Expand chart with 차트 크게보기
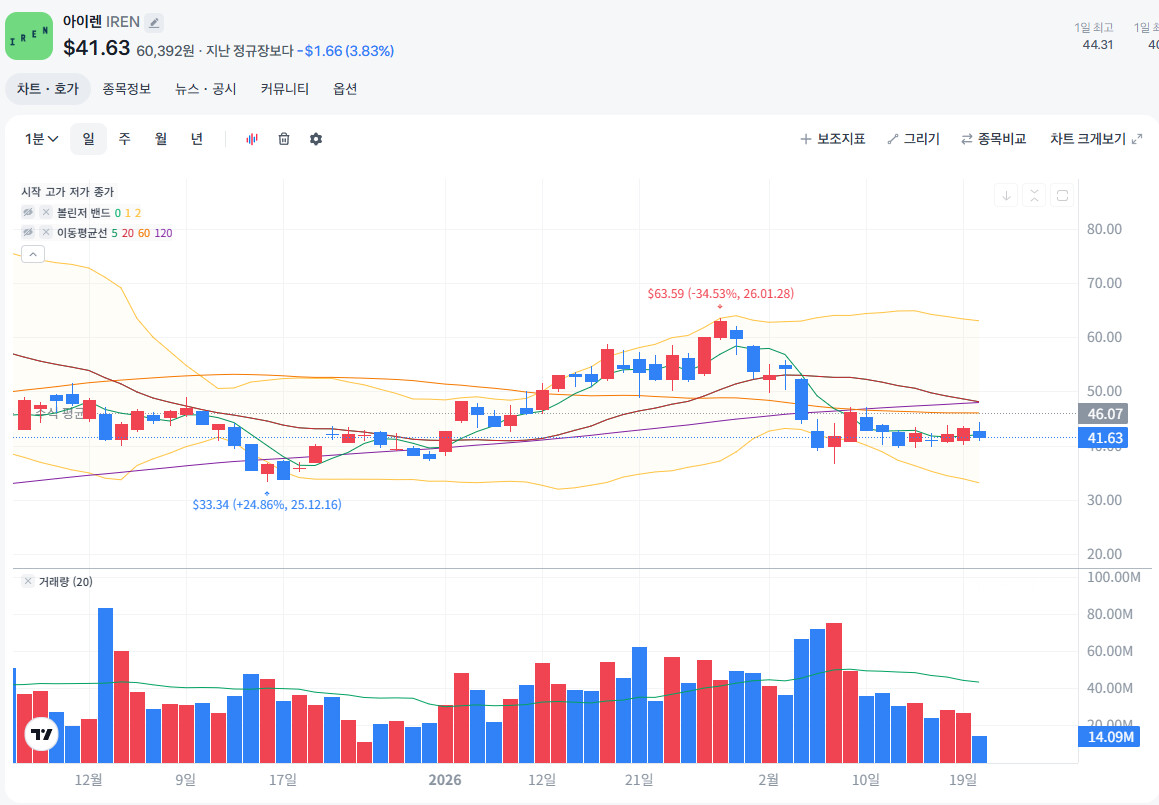Viewport: 1159px width, 805px height. 1096,139
